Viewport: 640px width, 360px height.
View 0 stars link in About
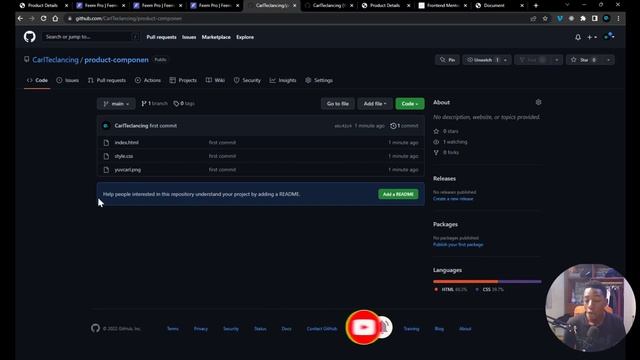pyautogui.click(x=446, y=131)
